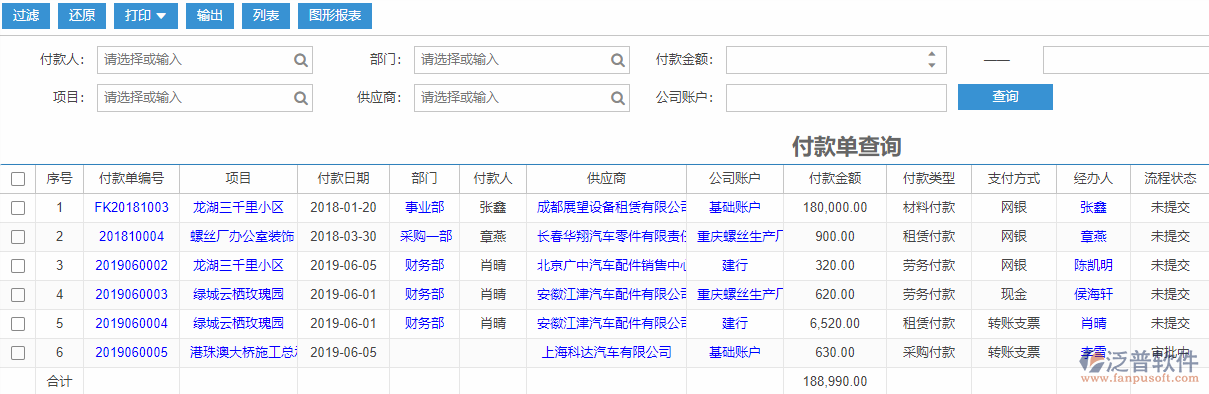Check the row for FK20181003

click(x=17, y=208)
